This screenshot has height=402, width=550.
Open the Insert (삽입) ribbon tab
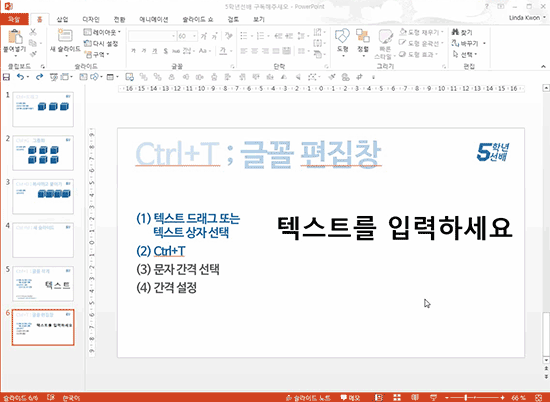click(62, 19)
